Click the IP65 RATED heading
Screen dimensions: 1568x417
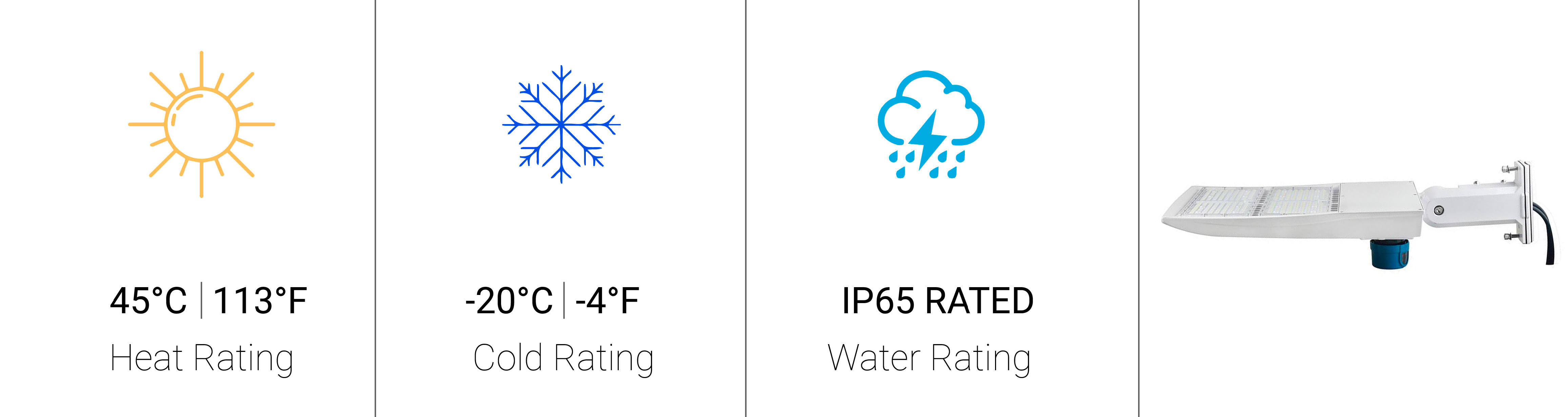(937, 301)
